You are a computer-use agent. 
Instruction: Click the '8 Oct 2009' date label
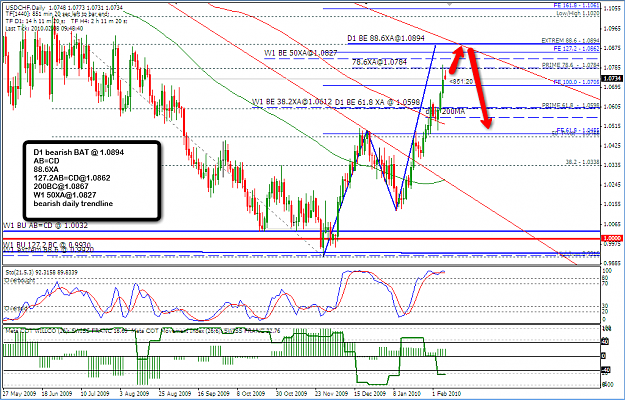click(253, 393)
